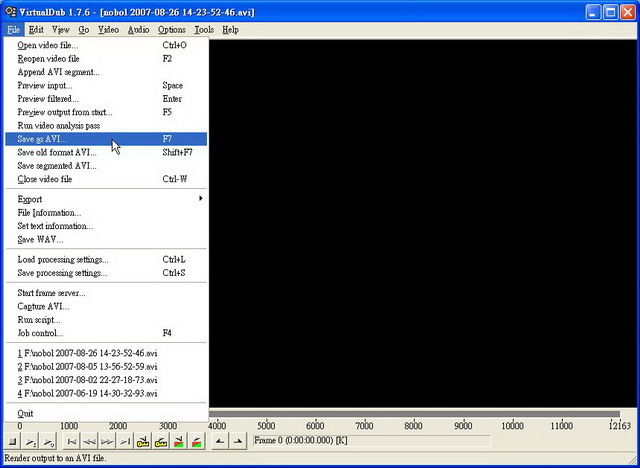Select Run script...
640x468 pixels.
coord(106,320)
